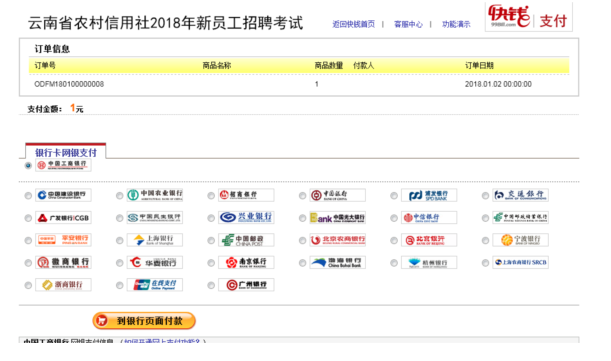Click the 快钱 支付 logo at top right
611x361 pixels.
click(x=528, y=17)
